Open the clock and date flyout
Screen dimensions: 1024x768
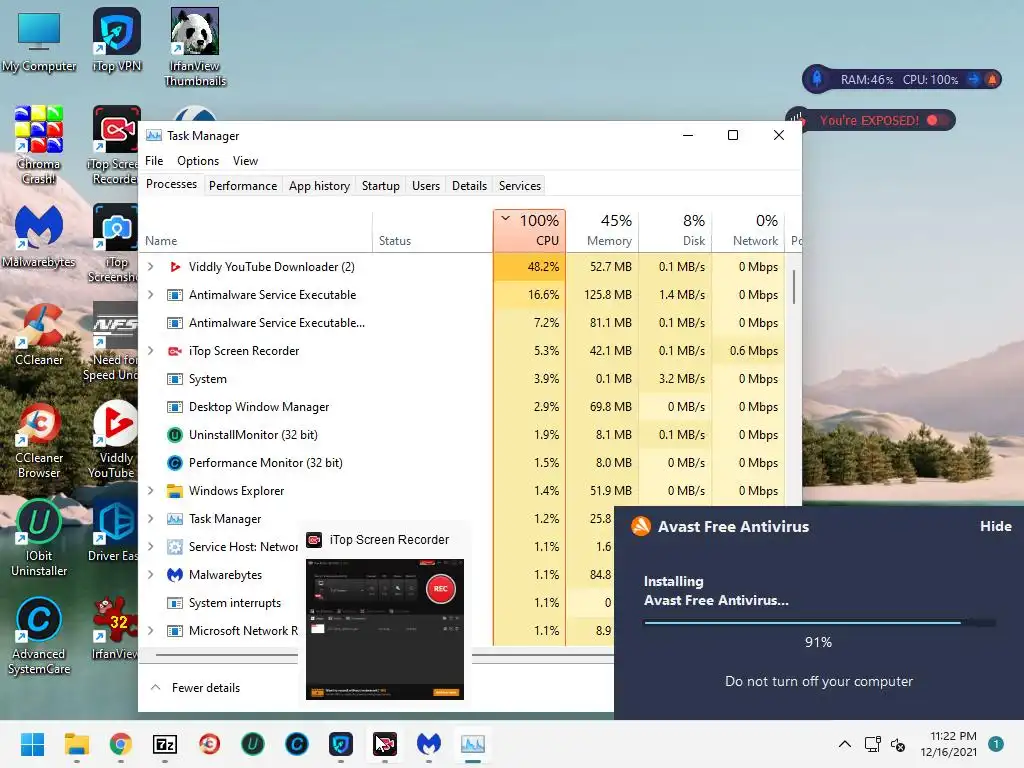948,744
